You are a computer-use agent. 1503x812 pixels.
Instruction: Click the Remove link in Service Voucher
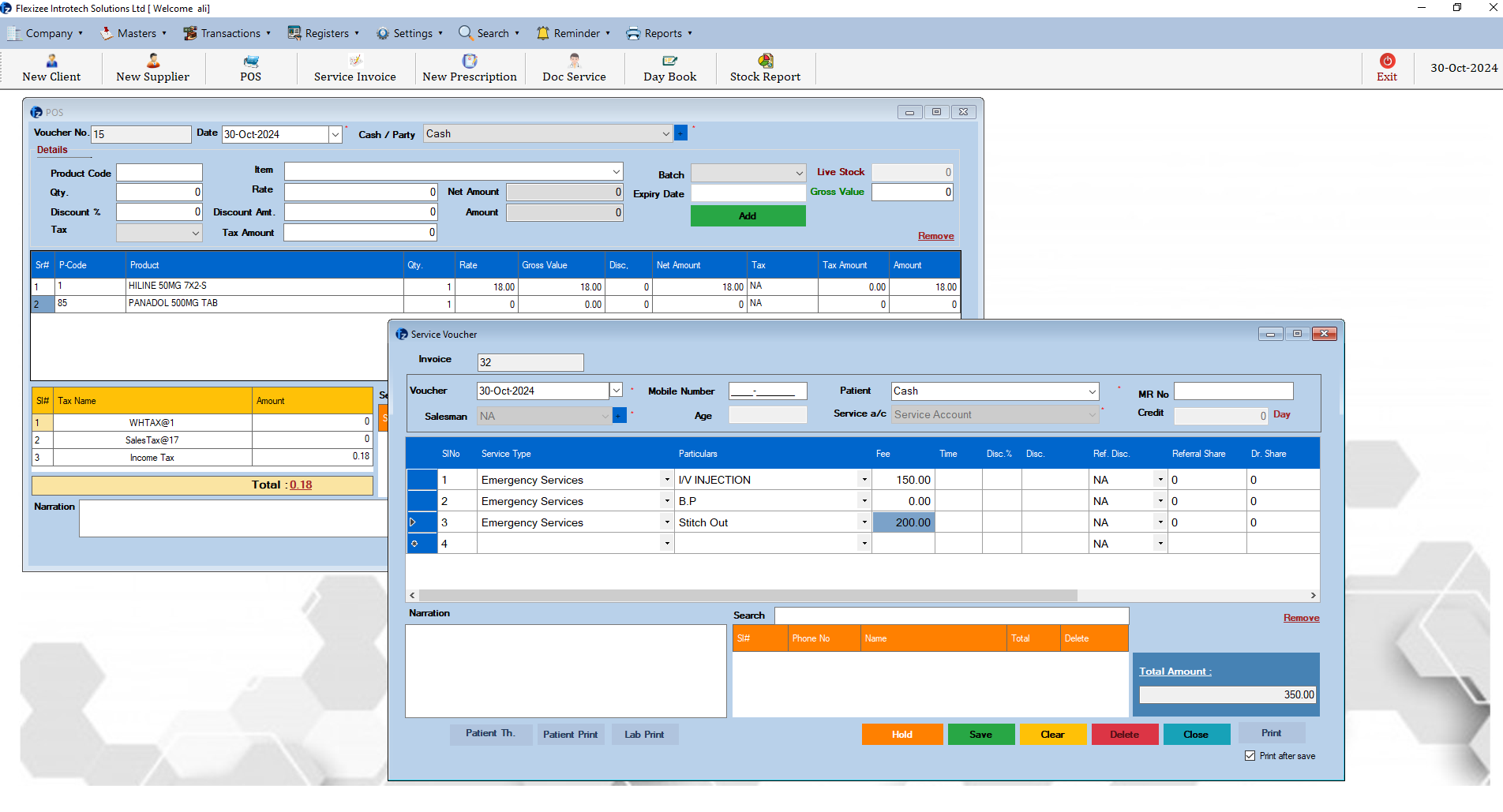tap(1301, 618)
